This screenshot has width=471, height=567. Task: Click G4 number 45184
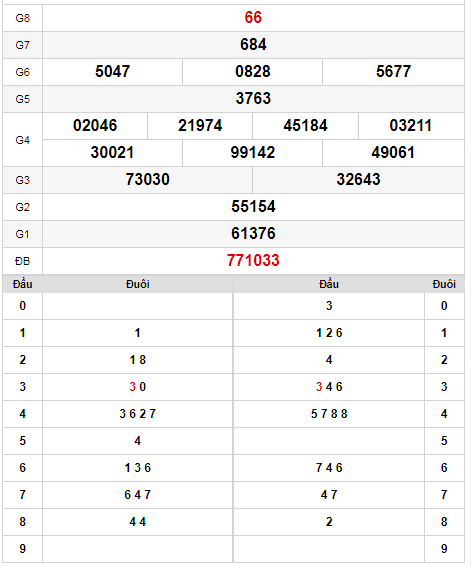(x=305, y=125)
